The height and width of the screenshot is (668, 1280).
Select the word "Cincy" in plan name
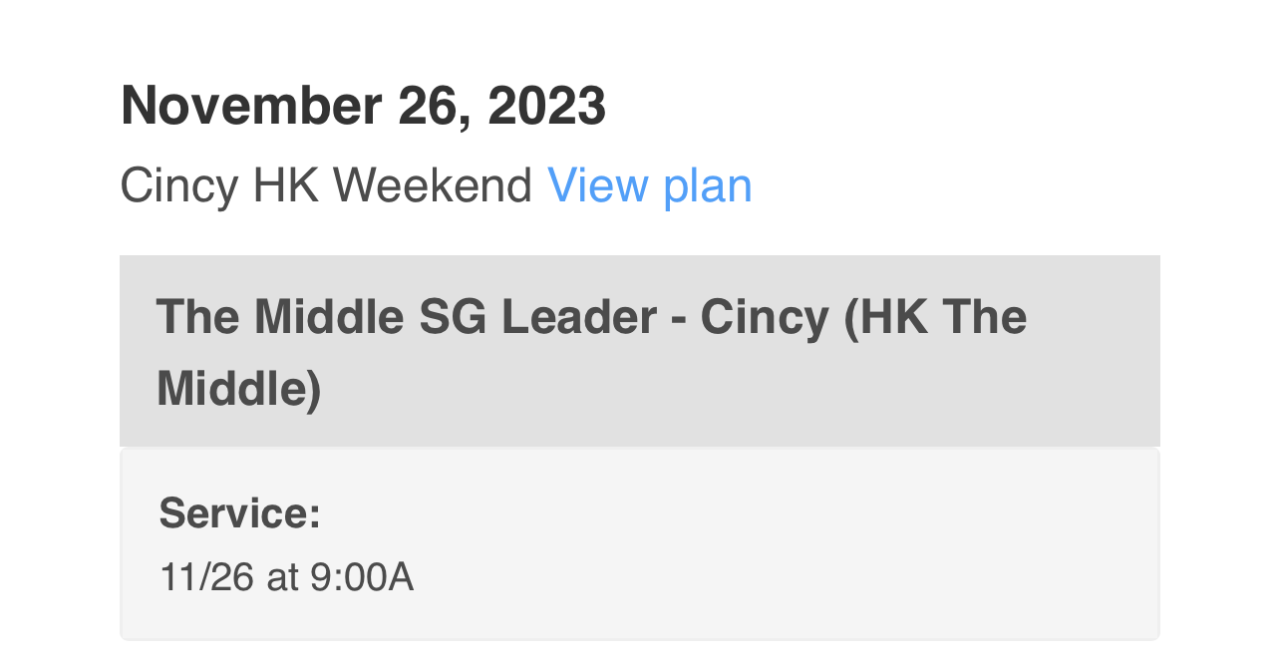179,186
